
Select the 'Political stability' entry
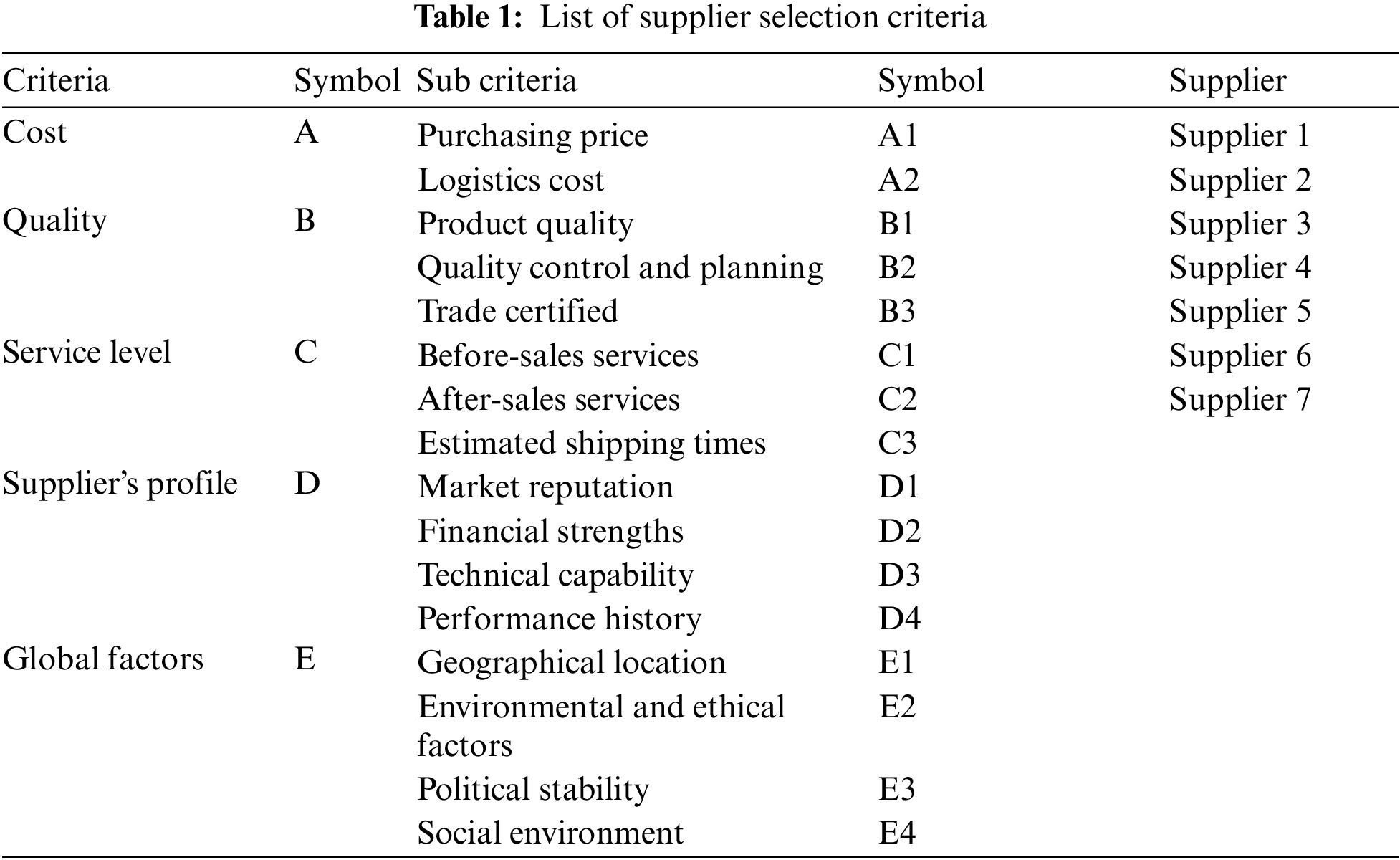click(533, 790)
